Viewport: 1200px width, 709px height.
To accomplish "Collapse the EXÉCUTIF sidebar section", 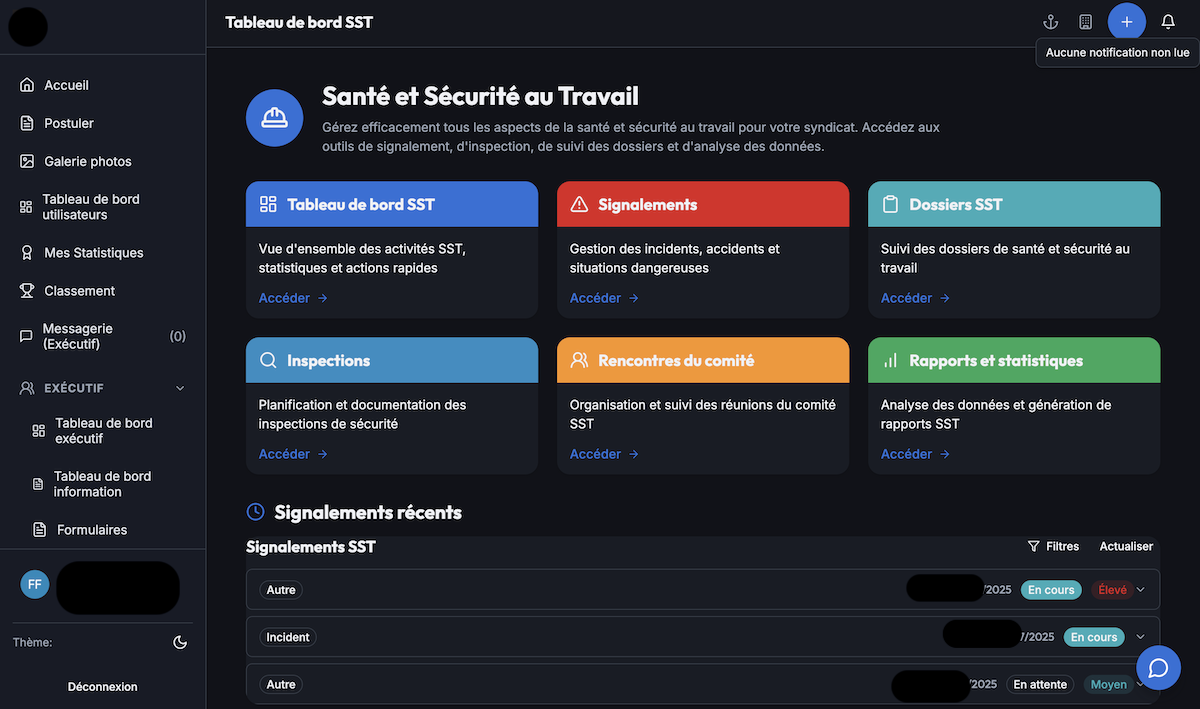I will coord(180,388).
